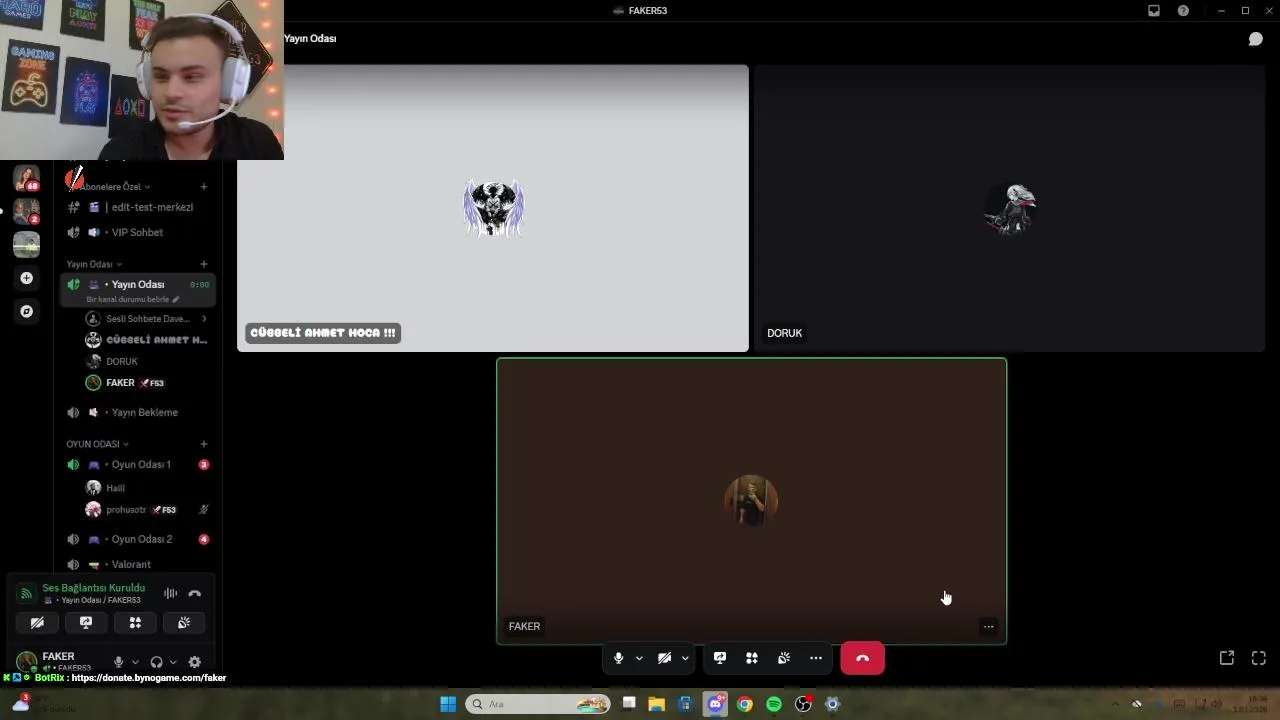The image size is (1280, 720).
Task: Open soundboard from call control bar
Action: (784, 658)
